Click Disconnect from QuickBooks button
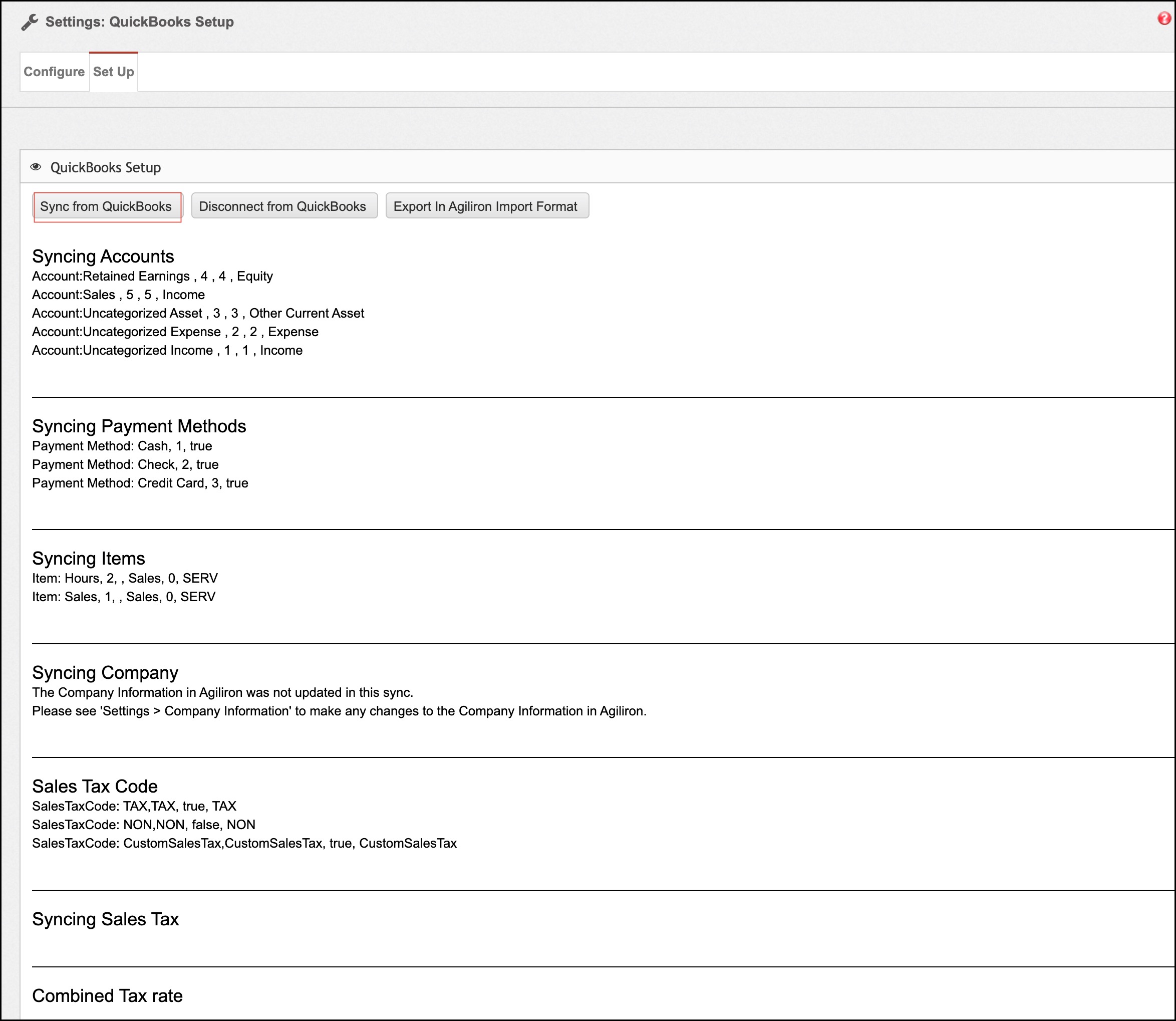This screenshot has width=1176, height=1021. 283,206
